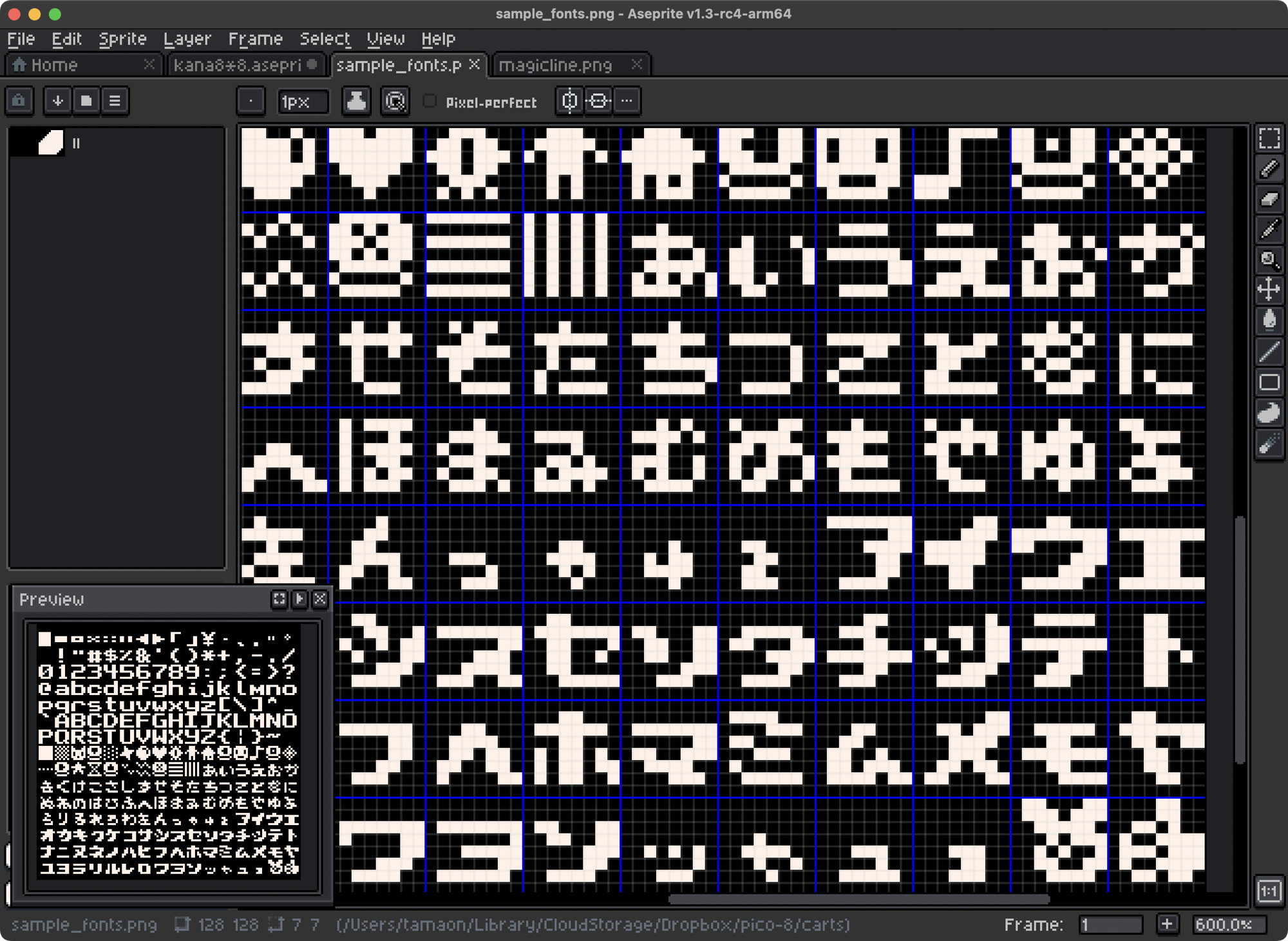This screenshot has width=1288, height=941.
Task: Open the Sprite menu
Action: pos(122,39)
